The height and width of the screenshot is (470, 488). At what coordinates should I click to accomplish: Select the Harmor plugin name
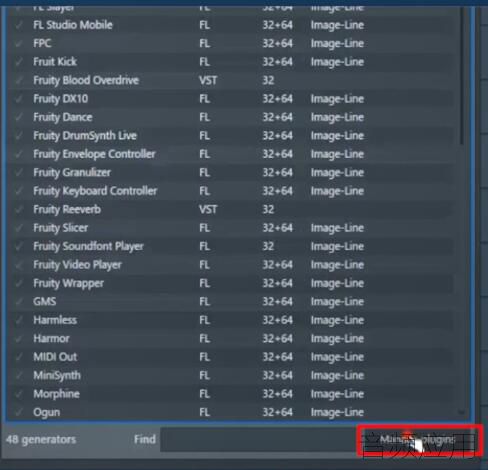click(51, 339)
